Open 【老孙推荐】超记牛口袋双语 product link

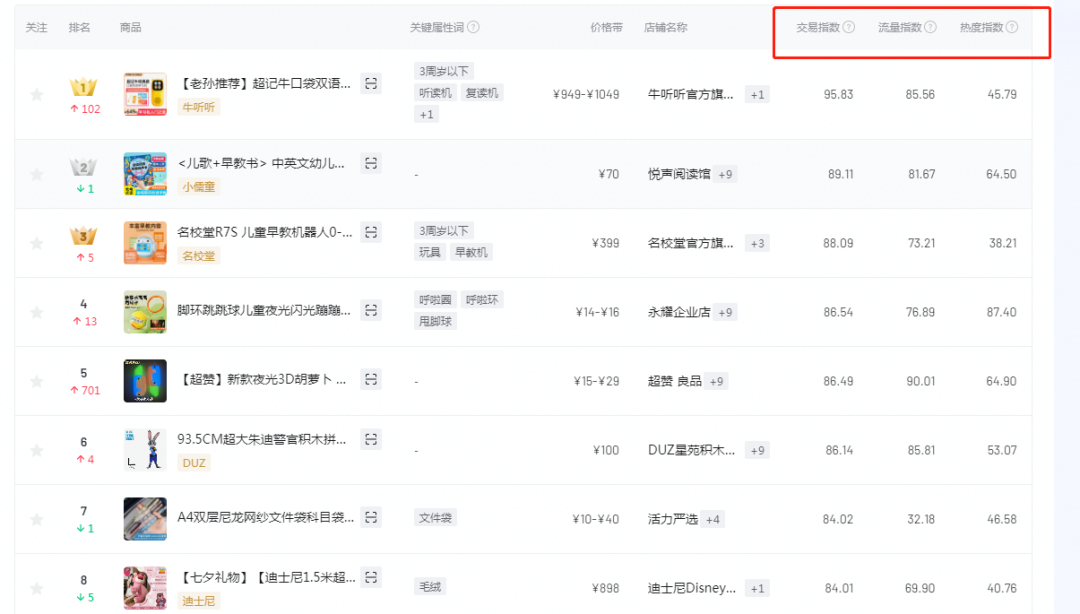(x=264, y=83)
